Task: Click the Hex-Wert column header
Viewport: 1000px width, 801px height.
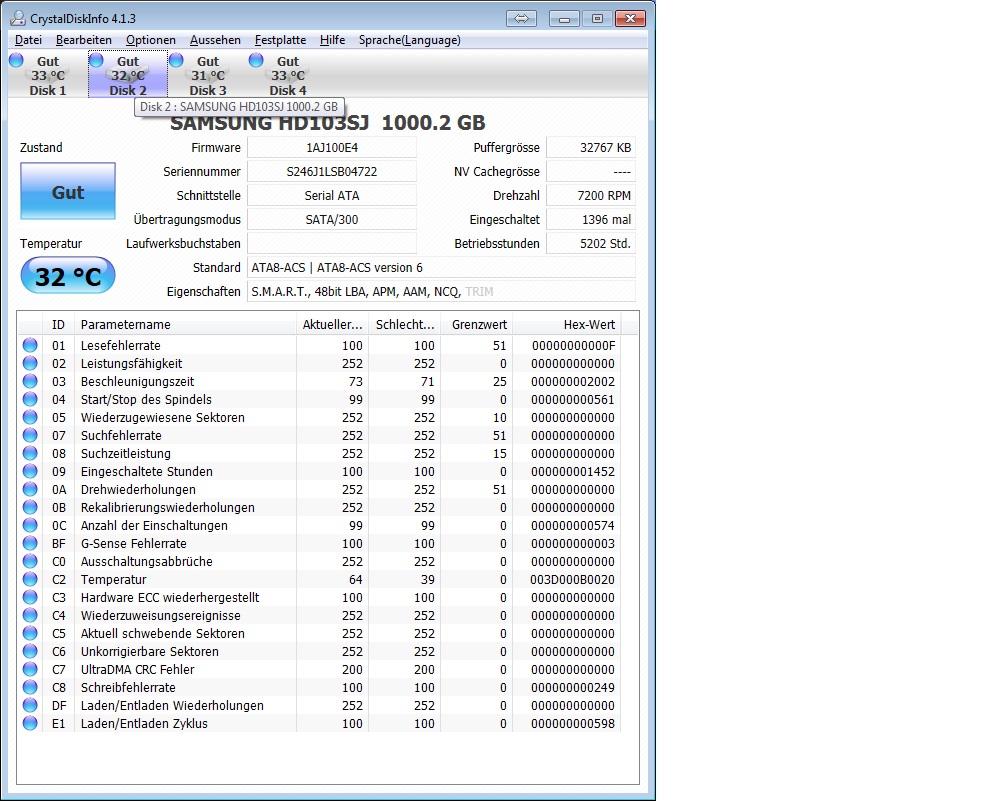Action: (x=566, y=324)
